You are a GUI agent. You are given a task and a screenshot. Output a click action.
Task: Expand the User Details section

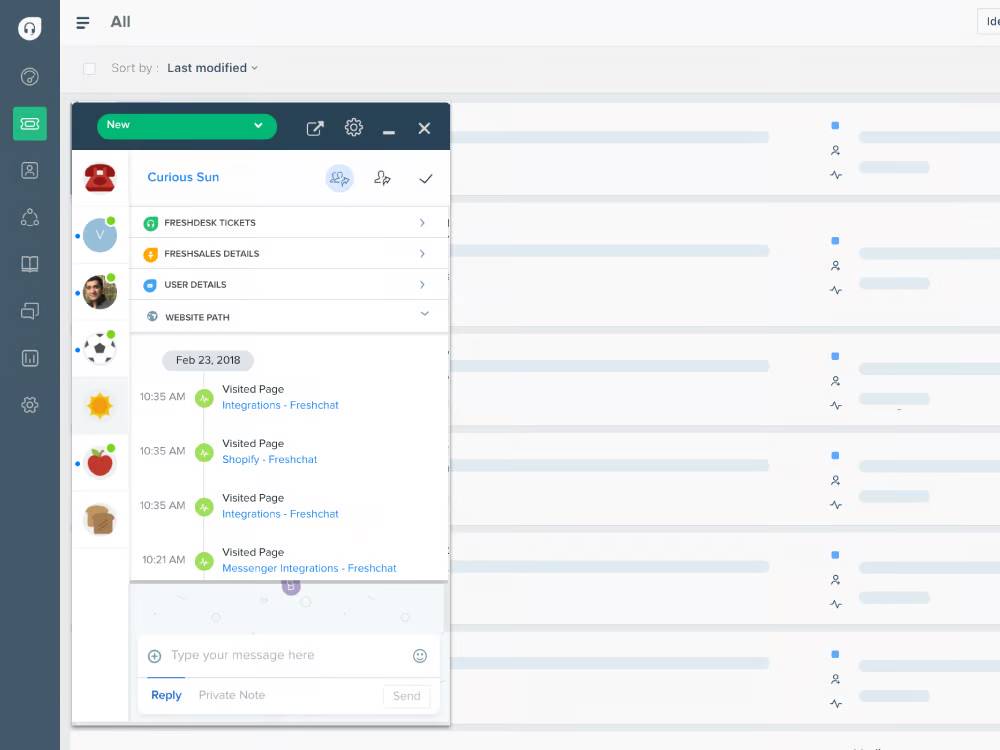point(289,284)
